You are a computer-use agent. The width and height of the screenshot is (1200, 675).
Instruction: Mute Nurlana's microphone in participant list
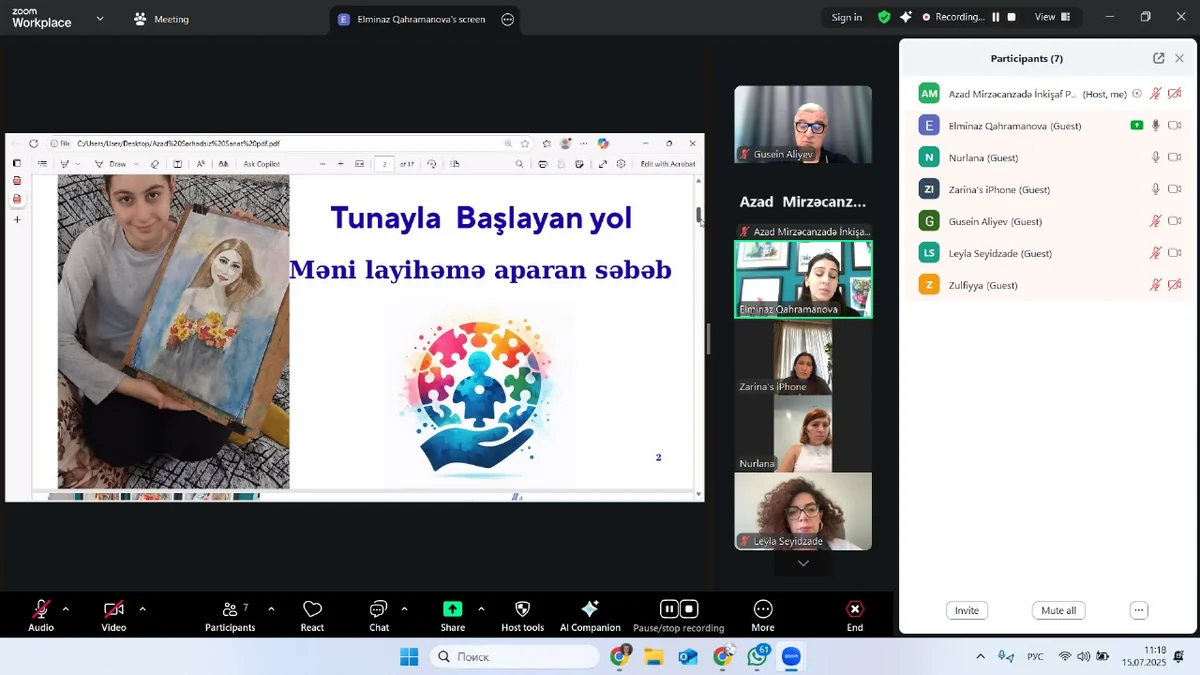coord(1156,158)
